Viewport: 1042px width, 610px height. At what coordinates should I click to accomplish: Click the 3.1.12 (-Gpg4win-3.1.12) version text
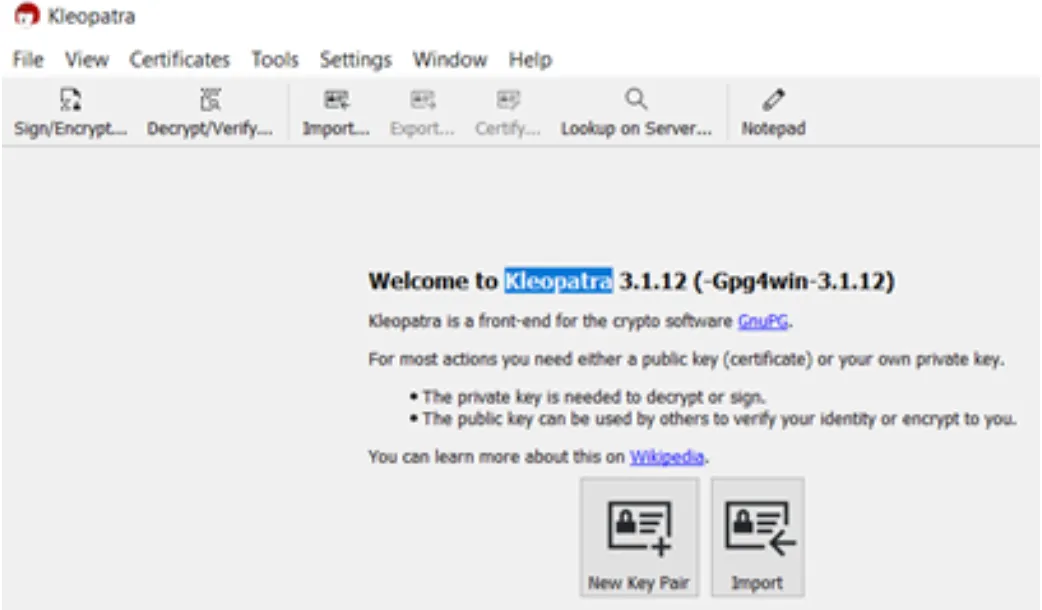click(x=757, y=281)
